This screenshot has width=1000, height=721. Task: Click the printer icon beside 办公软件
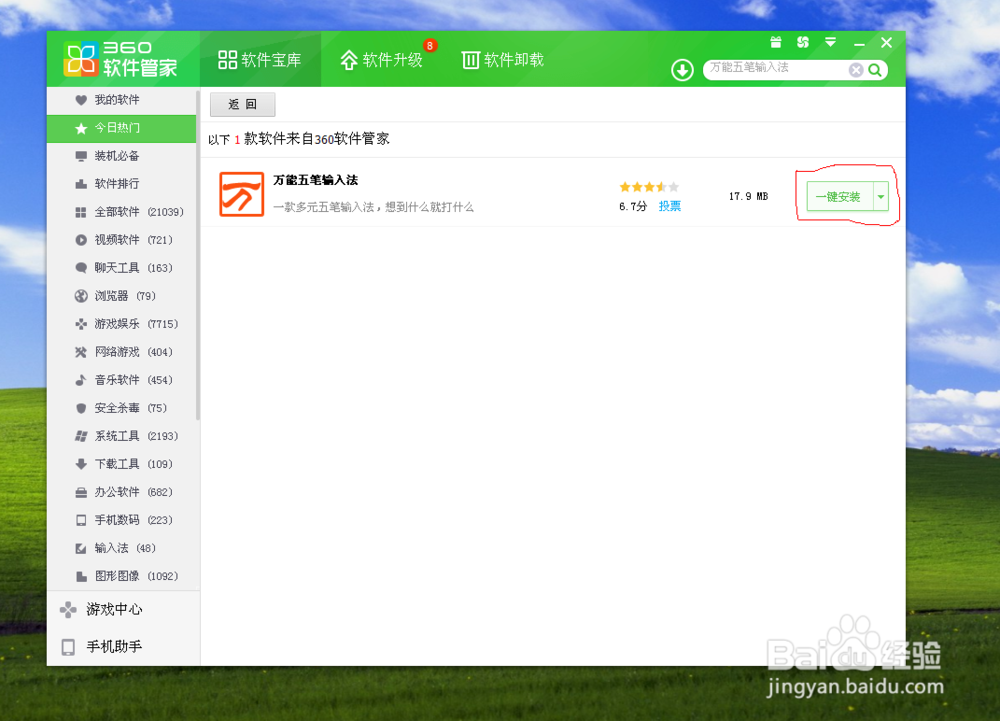tap(81, 492)
